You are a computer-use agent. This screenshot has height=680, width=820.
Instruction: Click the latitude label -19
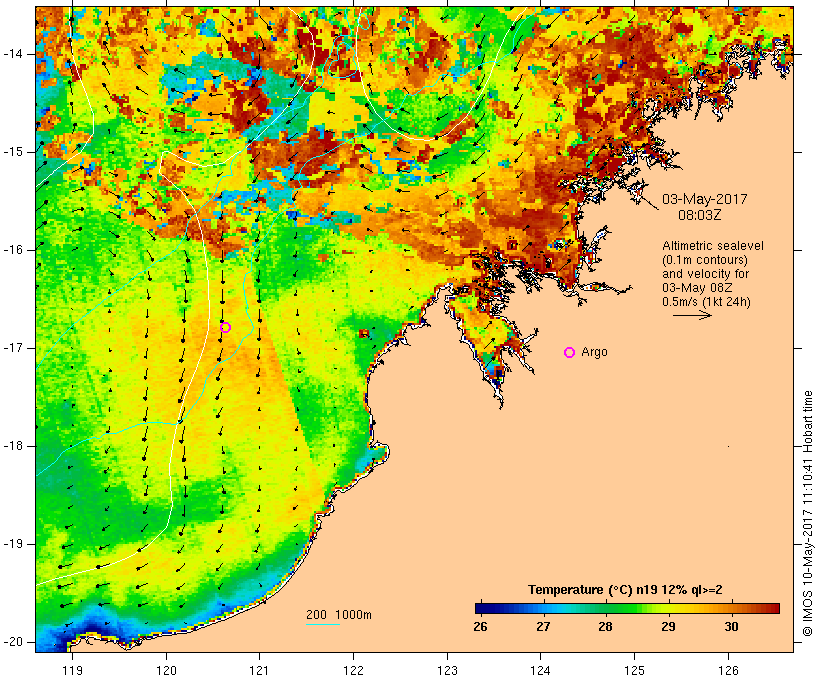12,544
